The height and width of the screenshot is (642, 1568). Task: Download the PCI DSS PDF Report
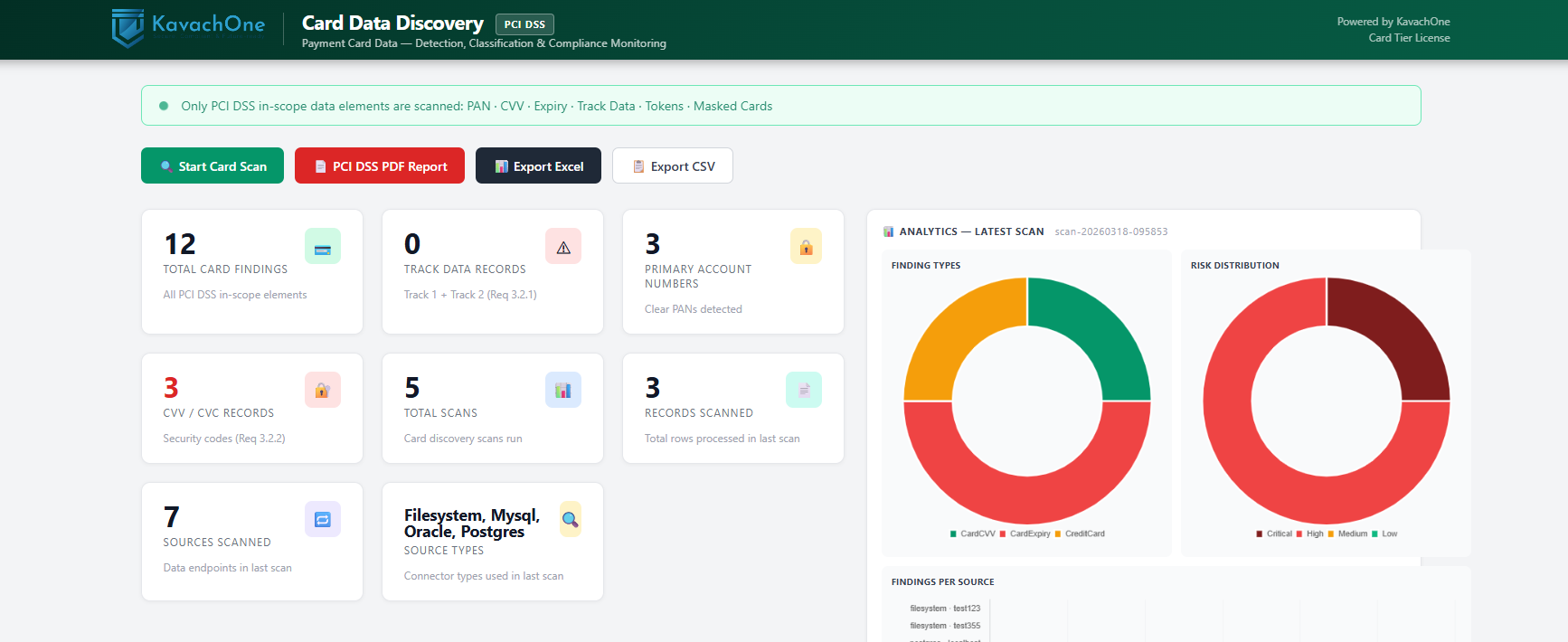click(x=380, y=166)
